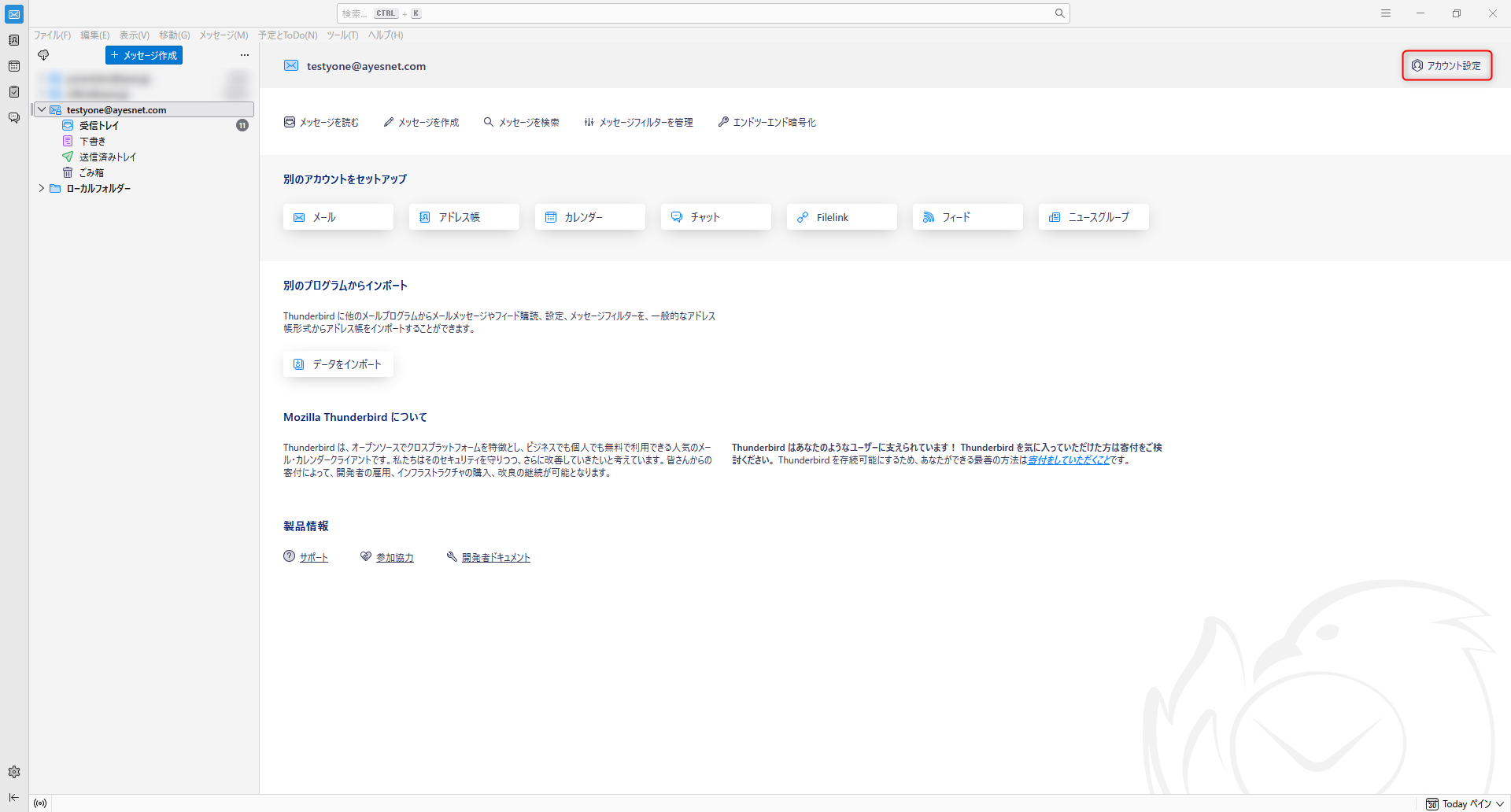Open the Calendar space icon

coord(14,66)
